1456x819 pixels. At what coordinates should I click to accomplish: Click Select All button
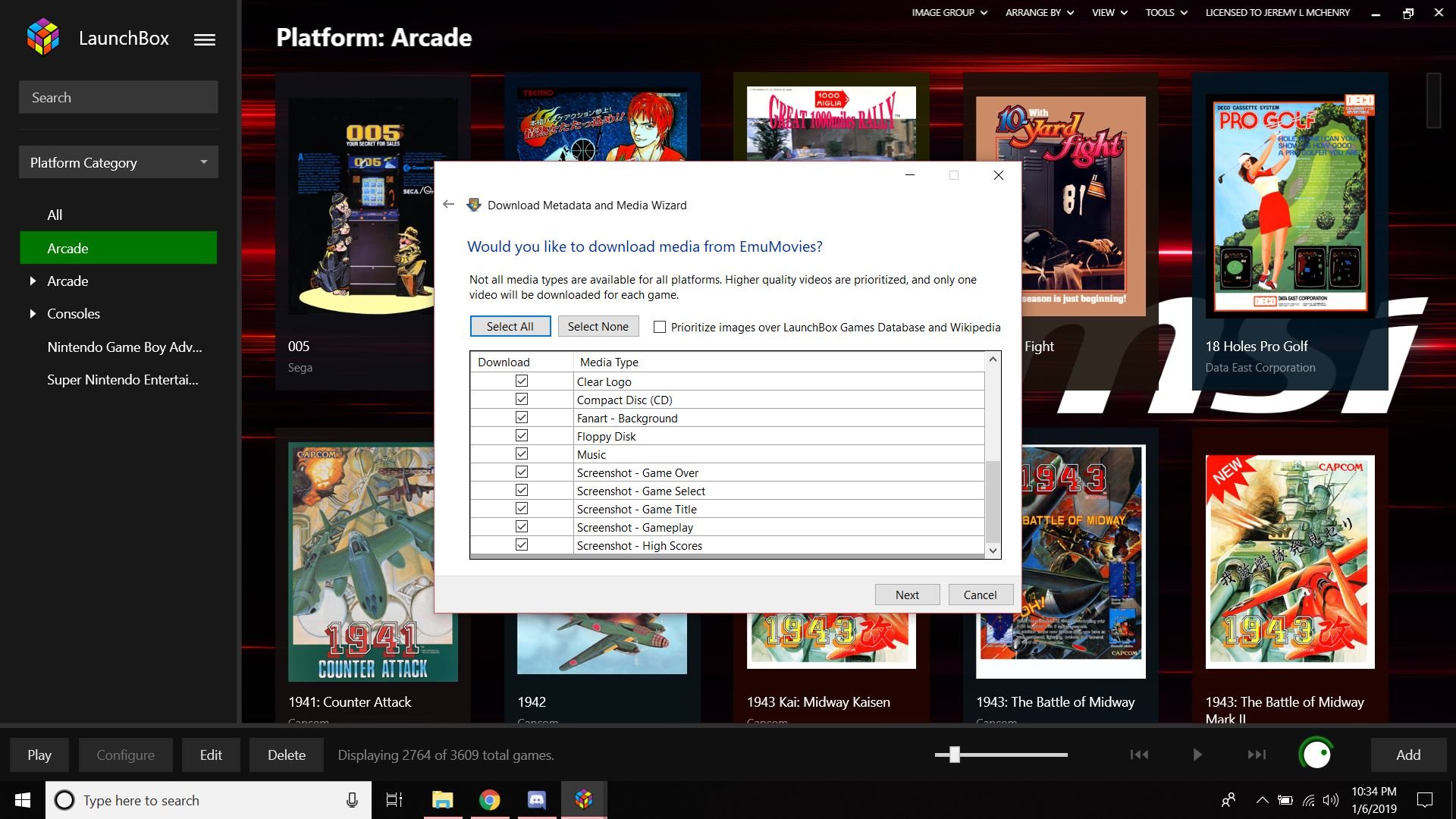[x=510, y=326]
